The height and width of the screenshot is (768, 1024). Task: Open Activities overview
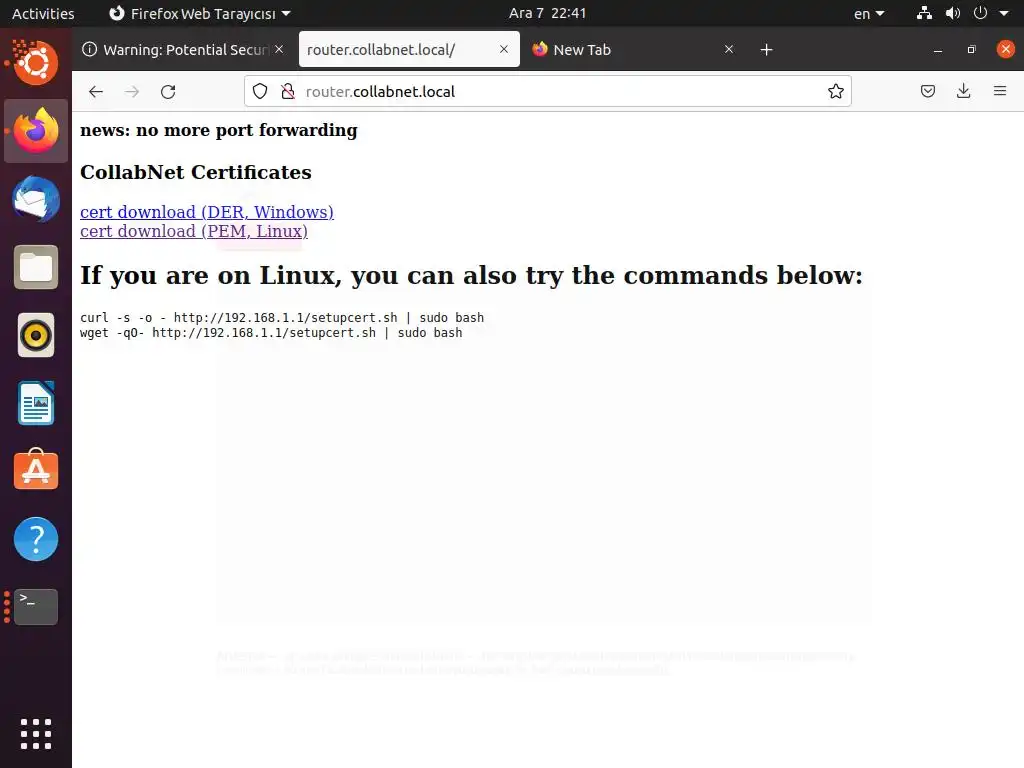(x=43, y=13)
